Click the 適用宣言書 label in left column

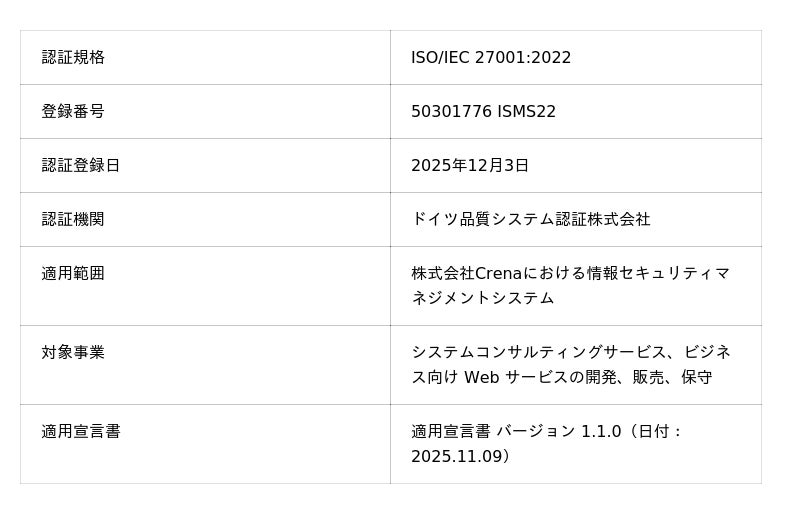click(81, 431)
